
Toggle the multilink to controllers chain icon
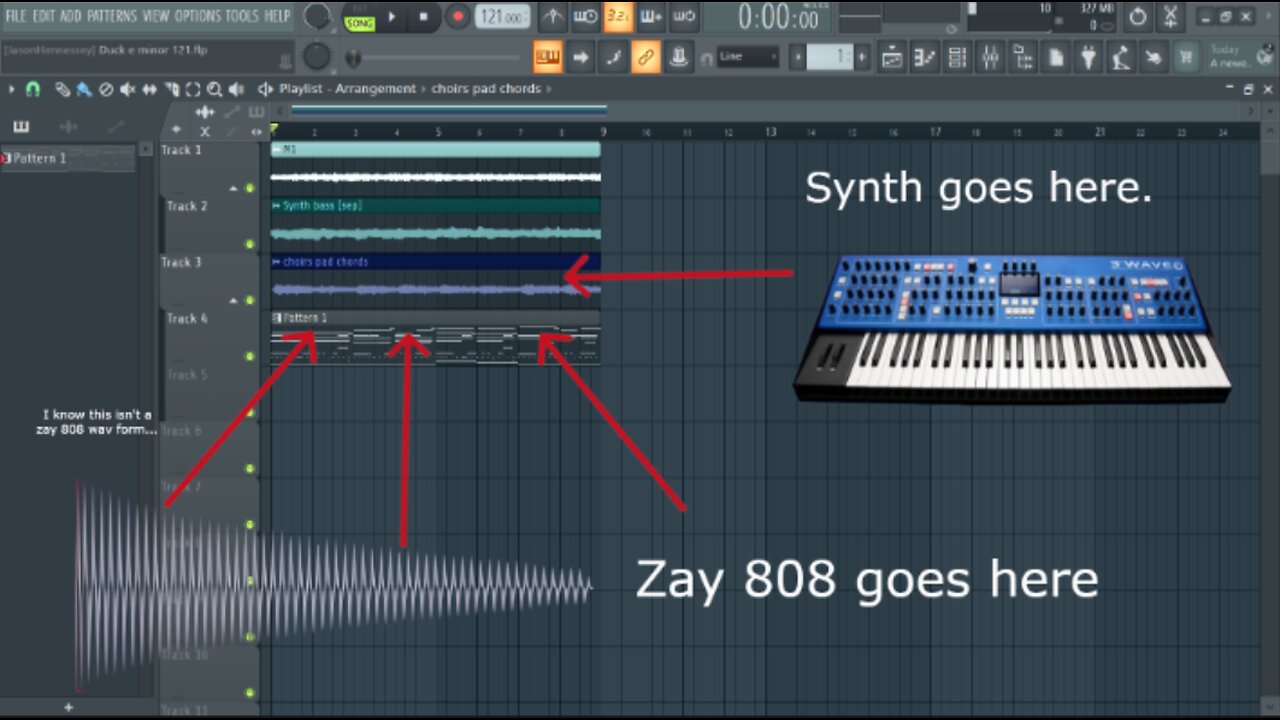[x=646, y=57]
